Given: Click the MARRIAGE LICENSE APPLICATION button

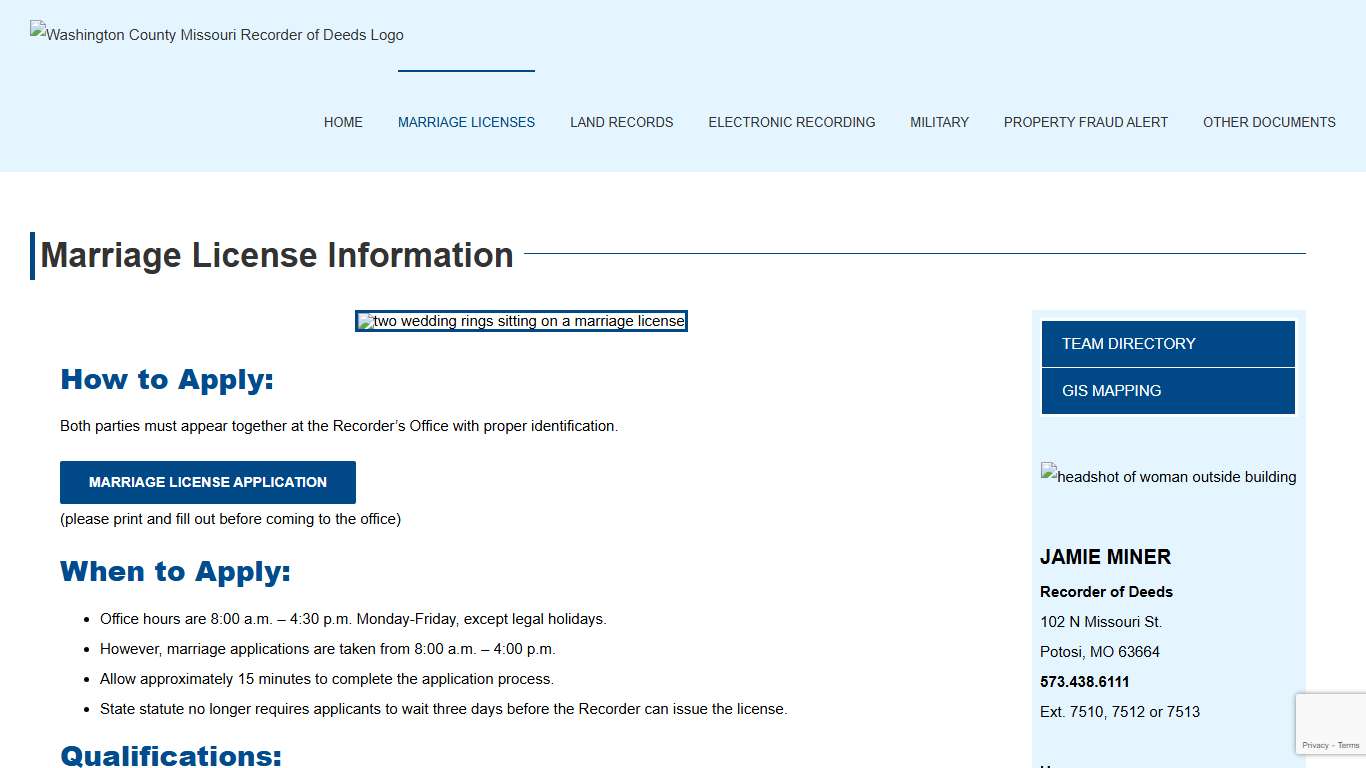Looking at the screenshot, I should (207, 482).
